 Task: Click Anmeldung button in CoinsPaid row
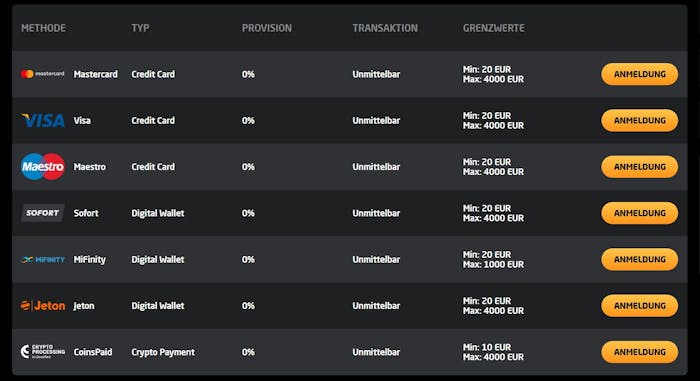(x=639, y=352)
